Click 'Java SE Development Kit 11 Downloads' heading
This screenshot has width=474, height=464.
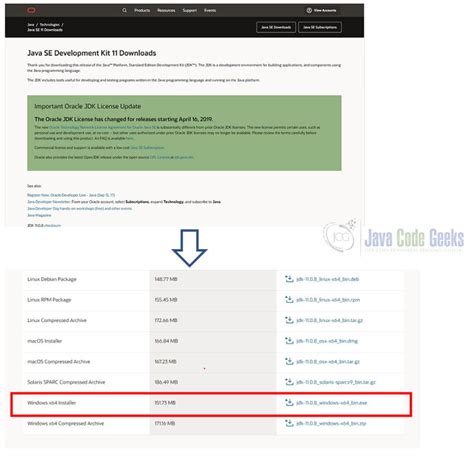click(92, 53)
